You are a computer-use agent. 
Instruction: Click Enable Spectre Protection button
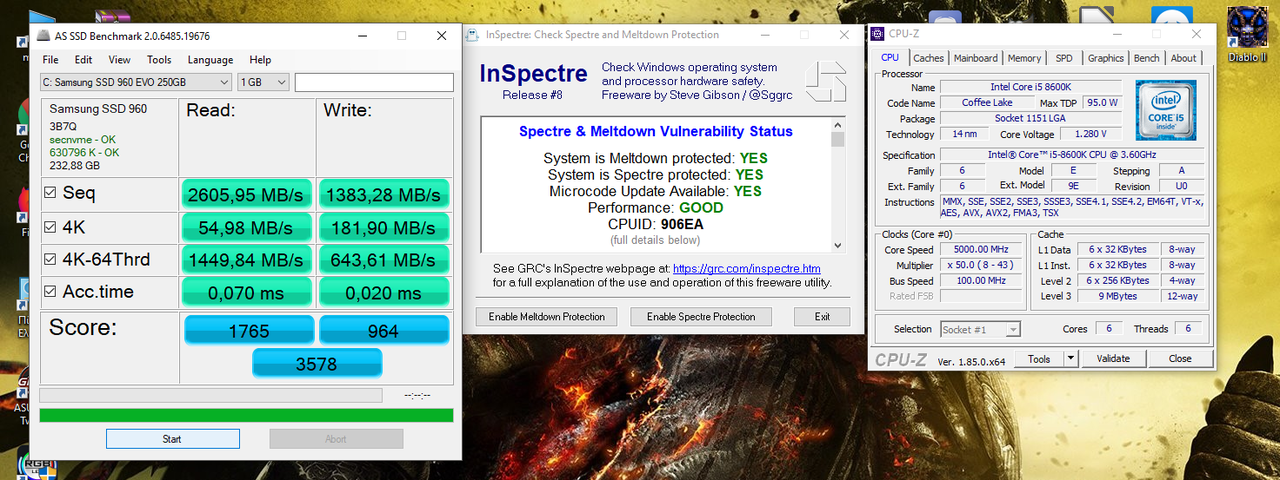701,316
